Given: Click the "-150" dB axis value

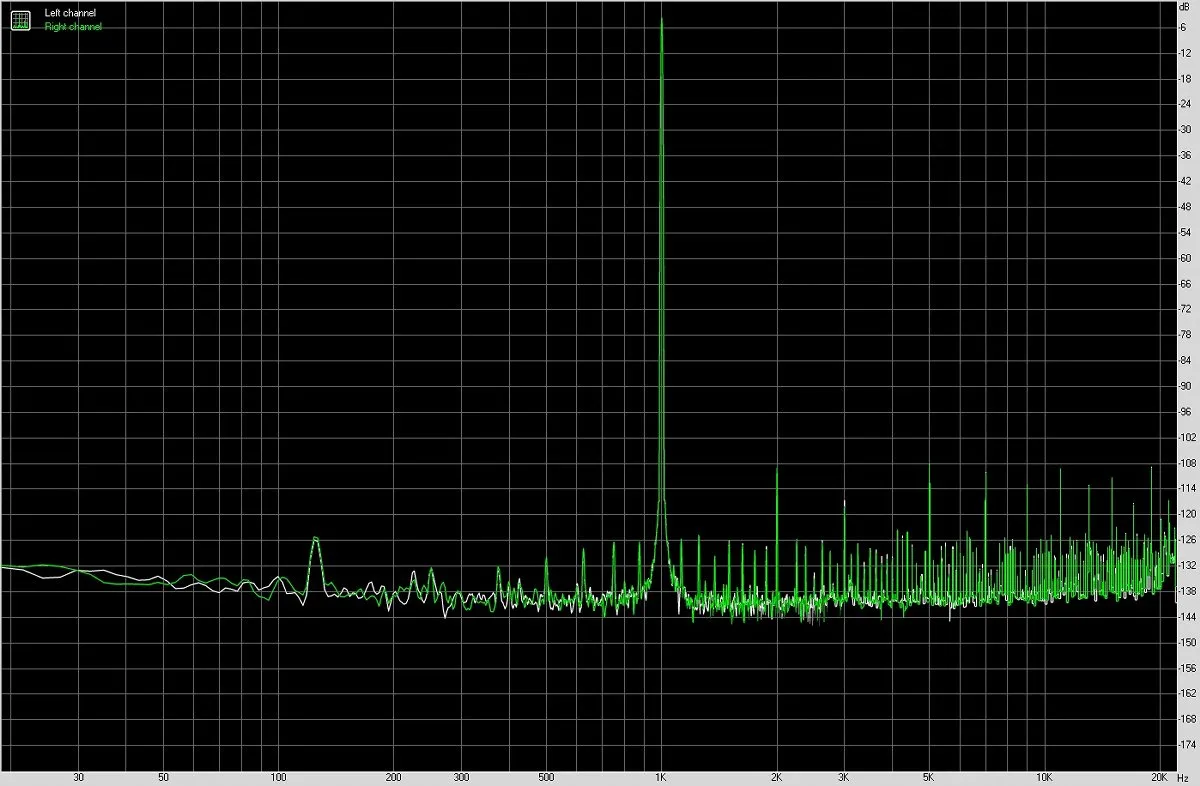Looking at the screenshot, I should tap(1187, 643).
